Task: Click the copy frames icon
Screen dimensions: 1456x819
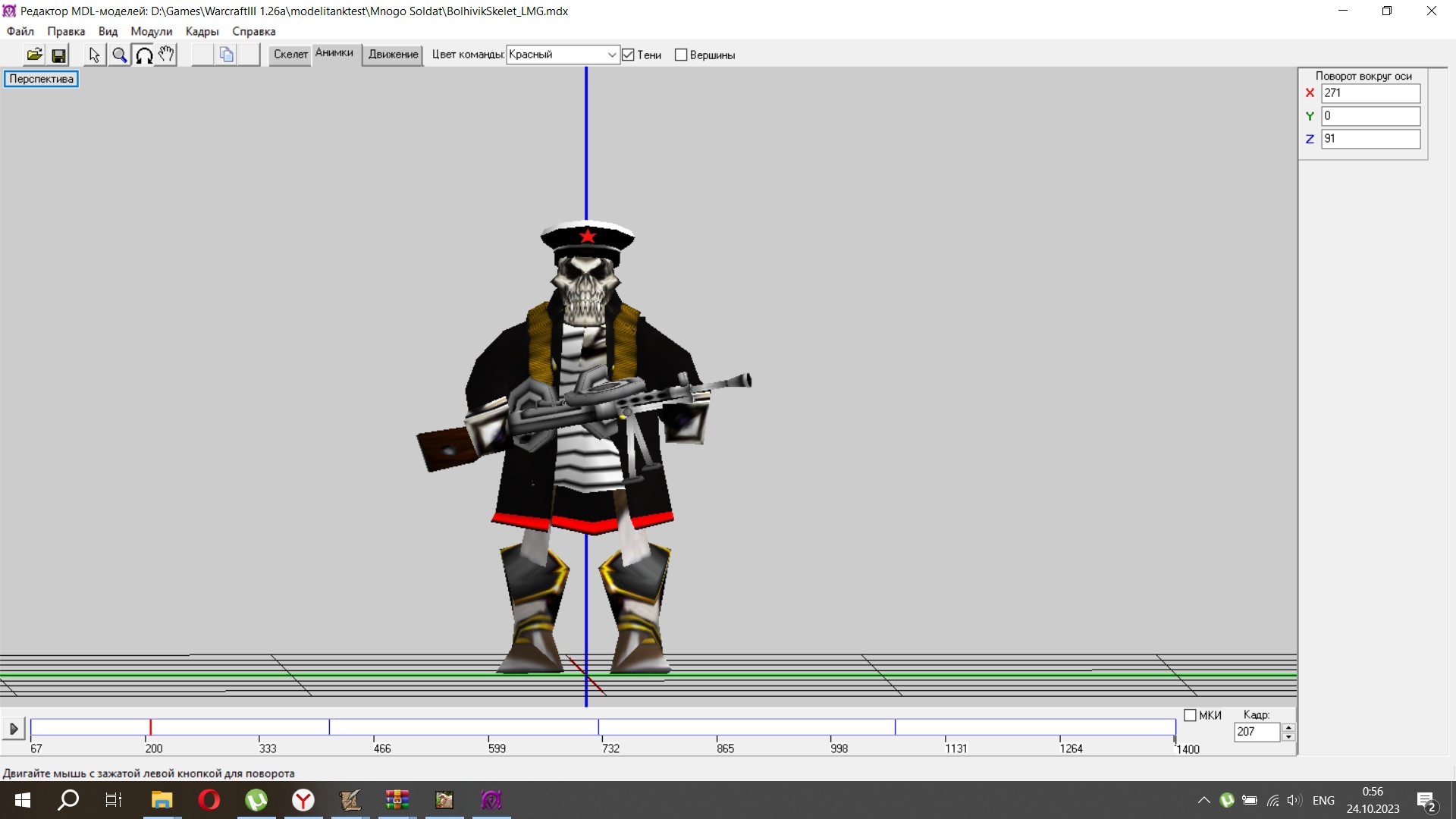Action: 226,55
